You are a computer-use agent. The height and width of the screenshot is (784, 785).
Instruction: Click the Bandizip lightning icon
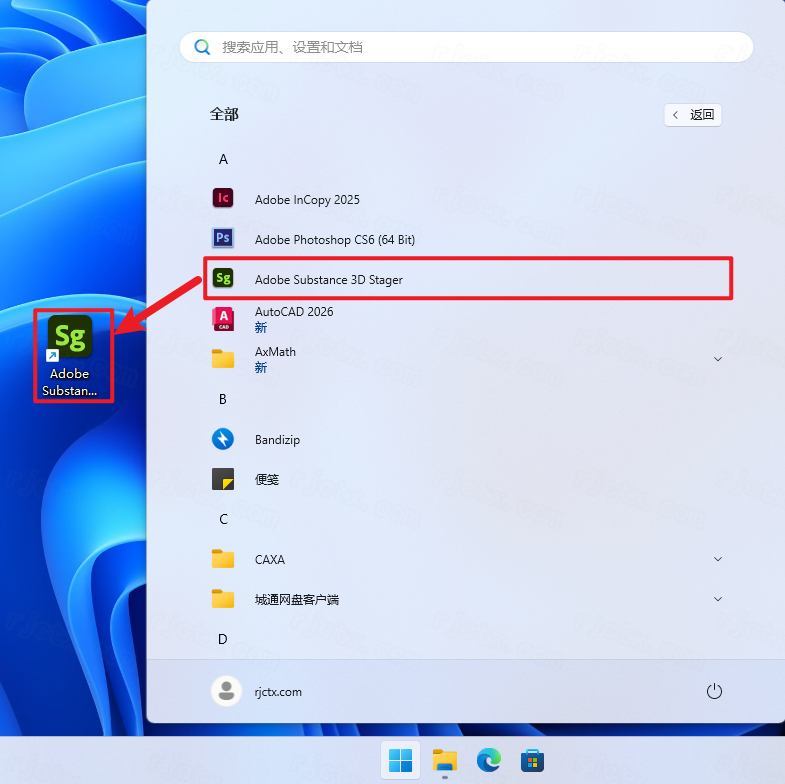(223, 439)
